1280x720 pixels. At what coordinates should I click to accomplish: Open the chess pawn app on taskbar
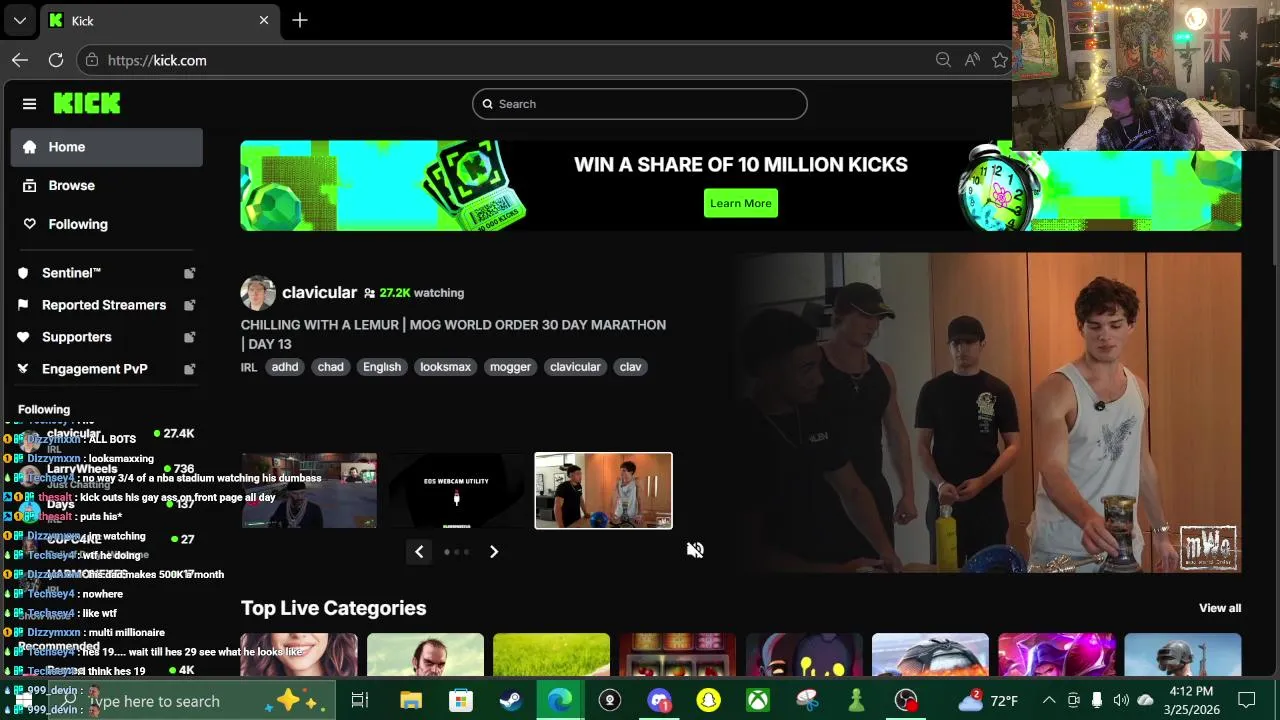click(856, 701)
